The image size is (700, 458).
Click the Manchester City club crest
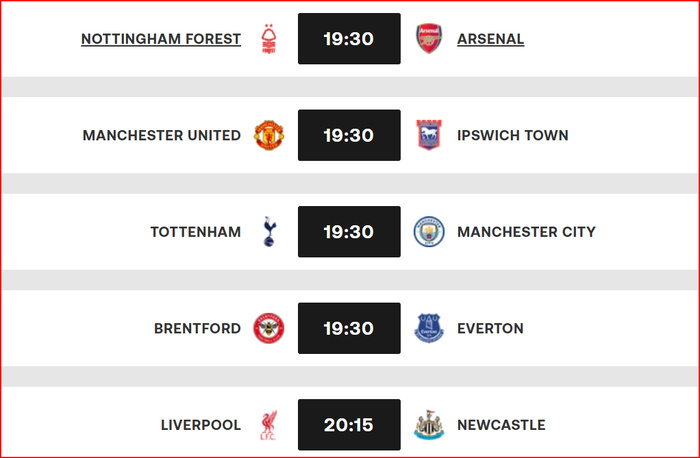coord(429,232)
